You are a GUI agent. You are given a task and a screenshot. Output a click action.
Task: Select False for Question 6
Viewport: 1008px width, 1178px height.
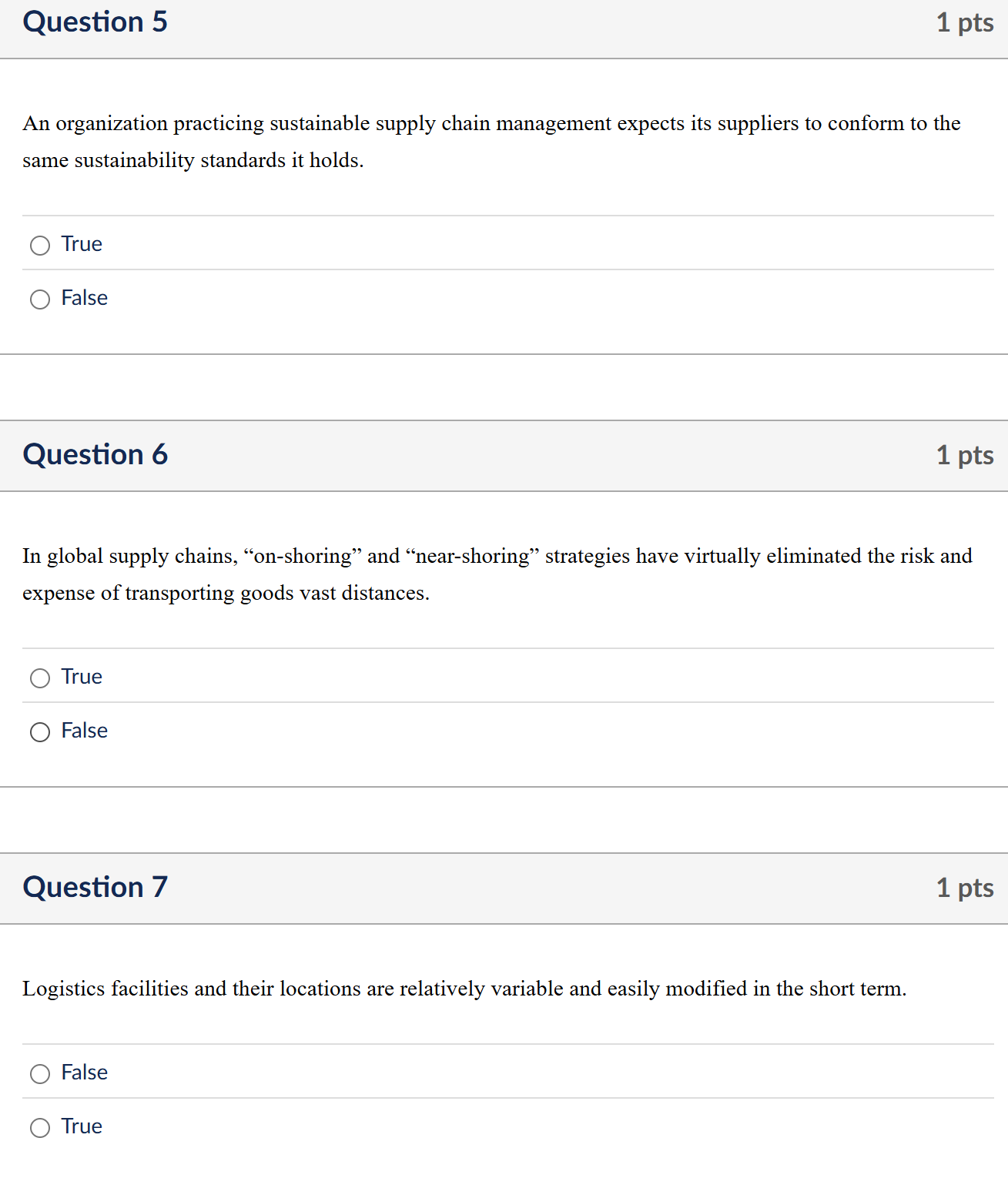40,732
